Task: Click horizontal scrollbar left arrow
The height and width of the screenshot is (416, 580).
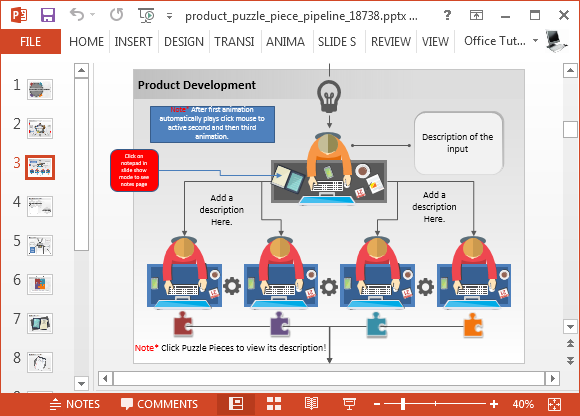Action: tap(105, 378)
